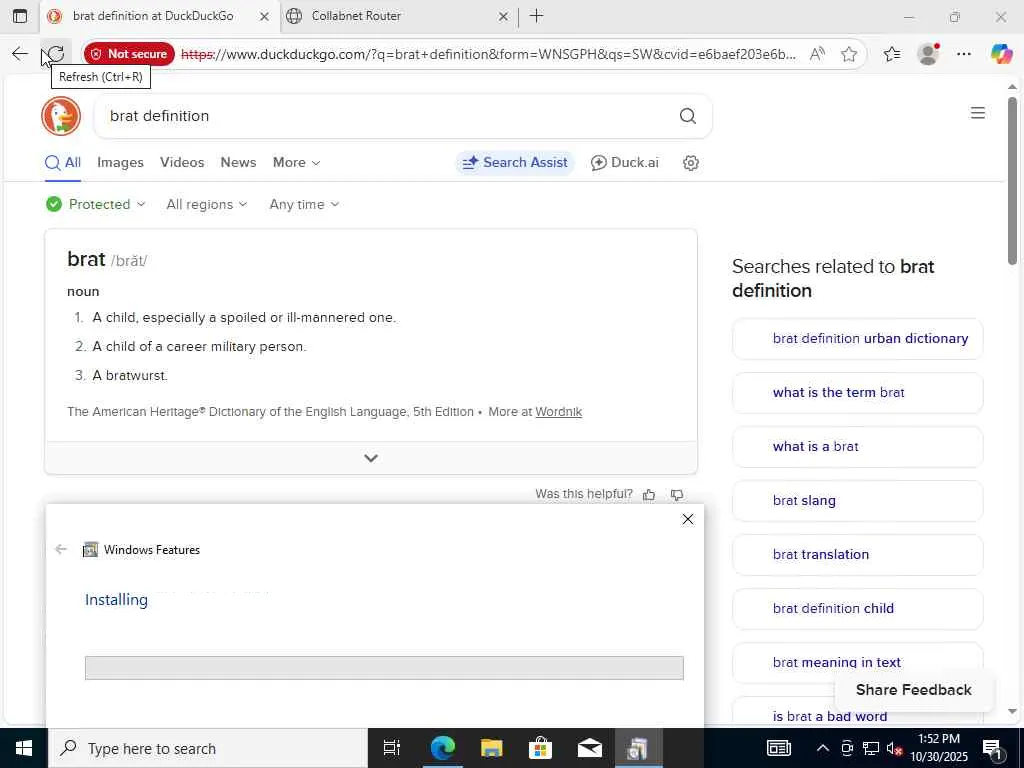Switch to the Images results tab

(x=120, y=163)
